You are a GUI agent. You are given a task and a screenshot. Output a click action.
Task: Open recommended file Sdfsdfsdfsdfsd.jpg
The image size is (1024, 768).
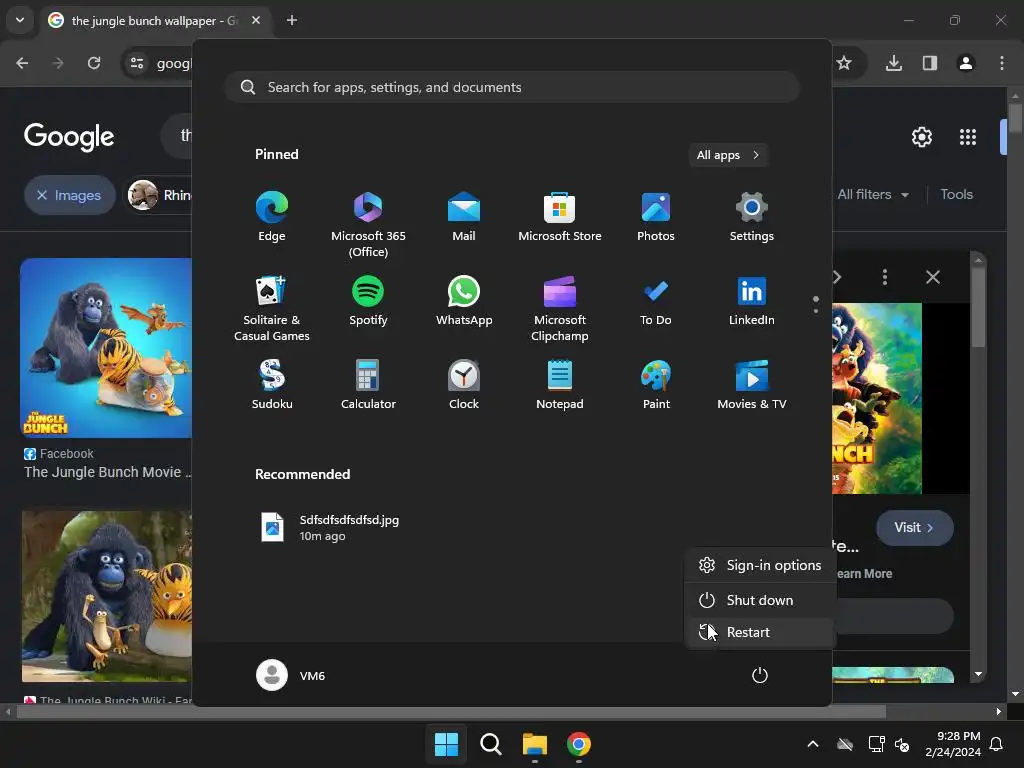tap(330, 528)
